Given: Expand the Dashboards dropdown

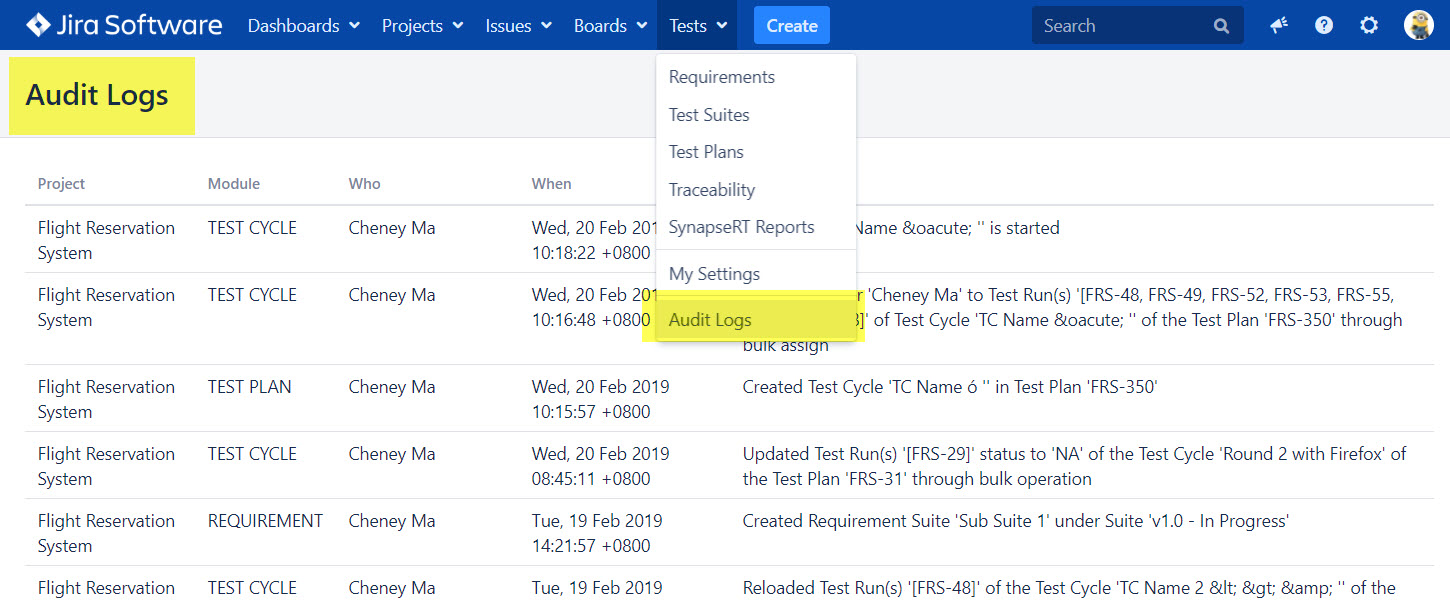Looking at the screenshot, I should [x=303, y=26].
